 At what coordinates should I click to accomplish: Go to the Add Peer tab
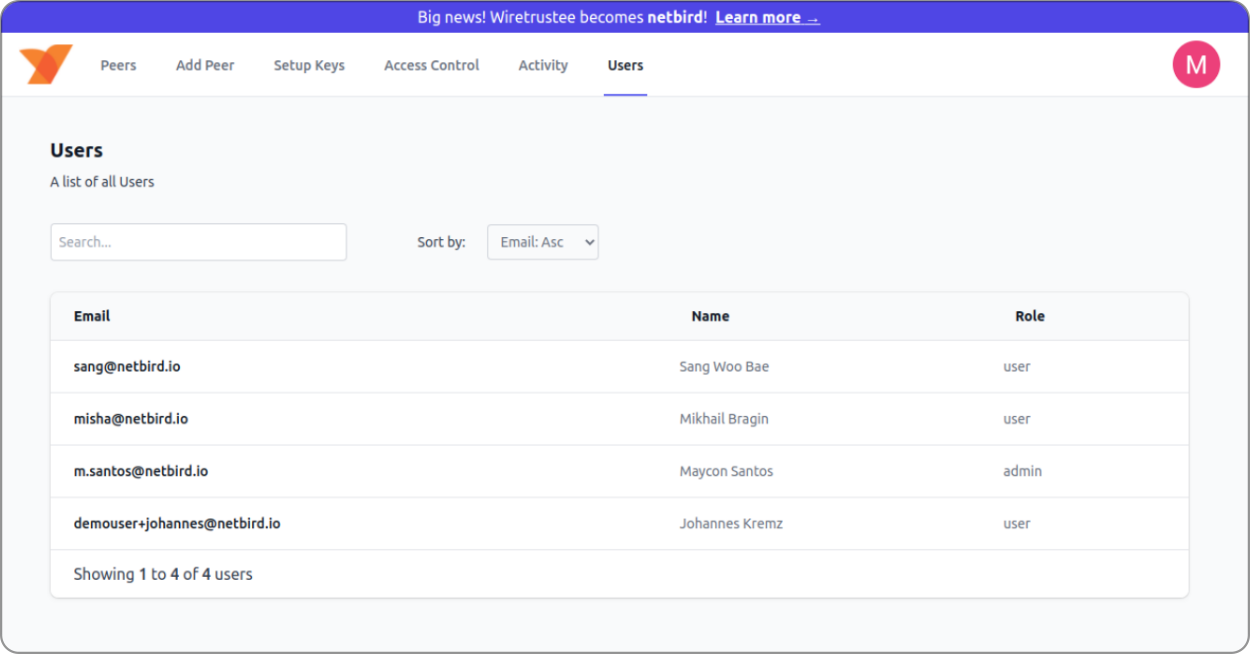pyautogui.click(x=205, y=65)
